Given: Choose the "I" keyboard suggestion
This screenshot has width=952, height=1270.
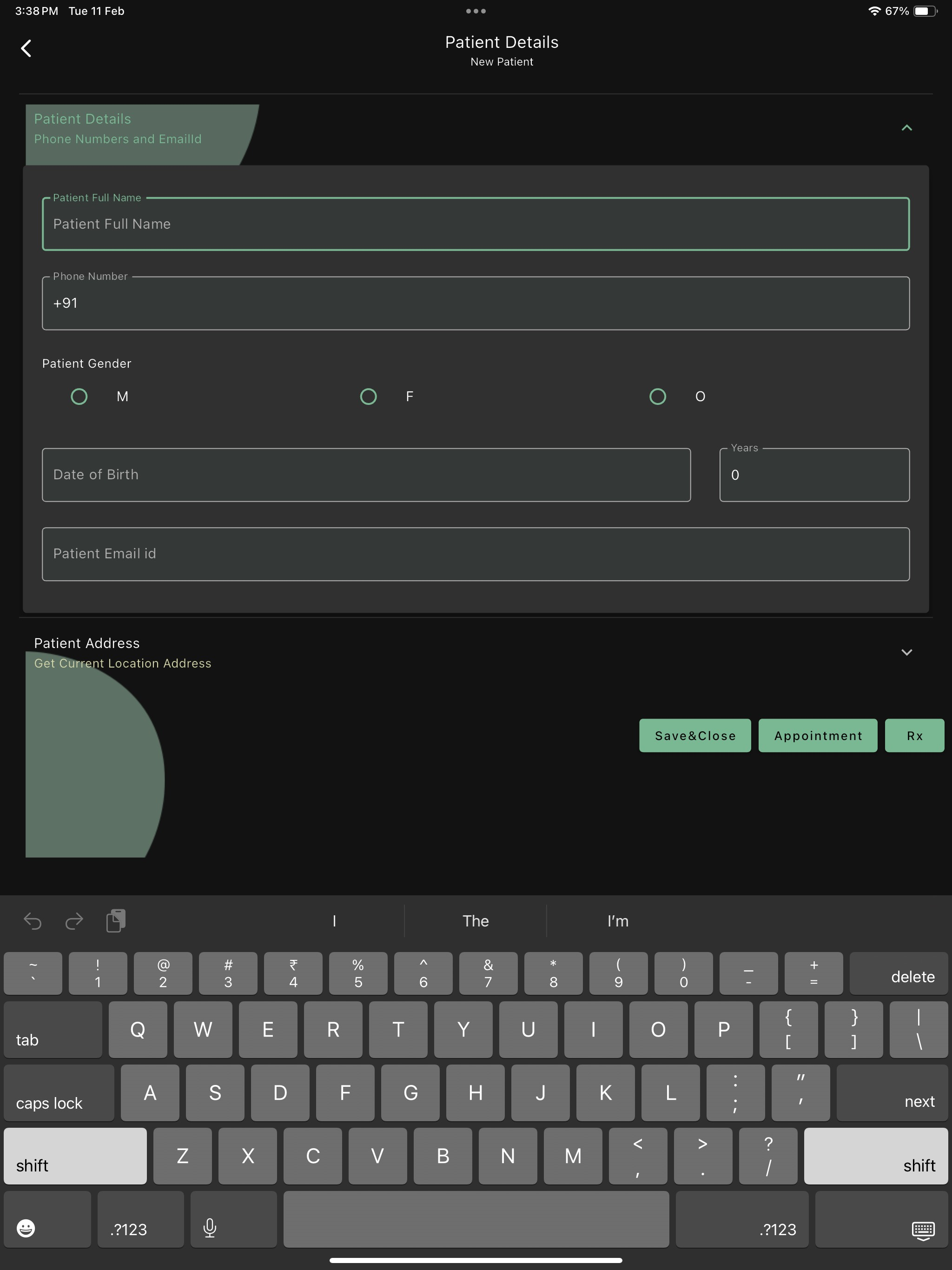Looking at the screenshot, I should (x=334, y=921).
